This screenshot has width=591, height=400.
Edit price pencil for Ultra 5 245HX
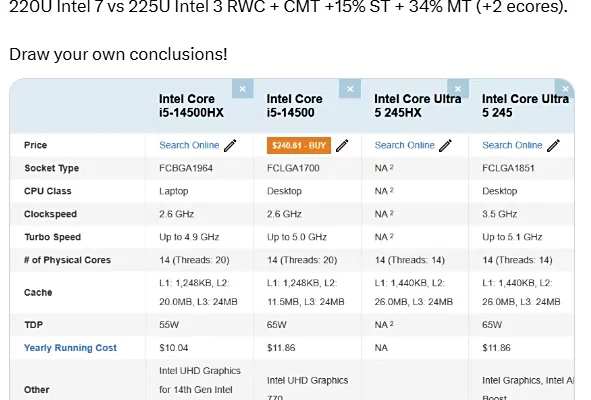click(445, 146)
